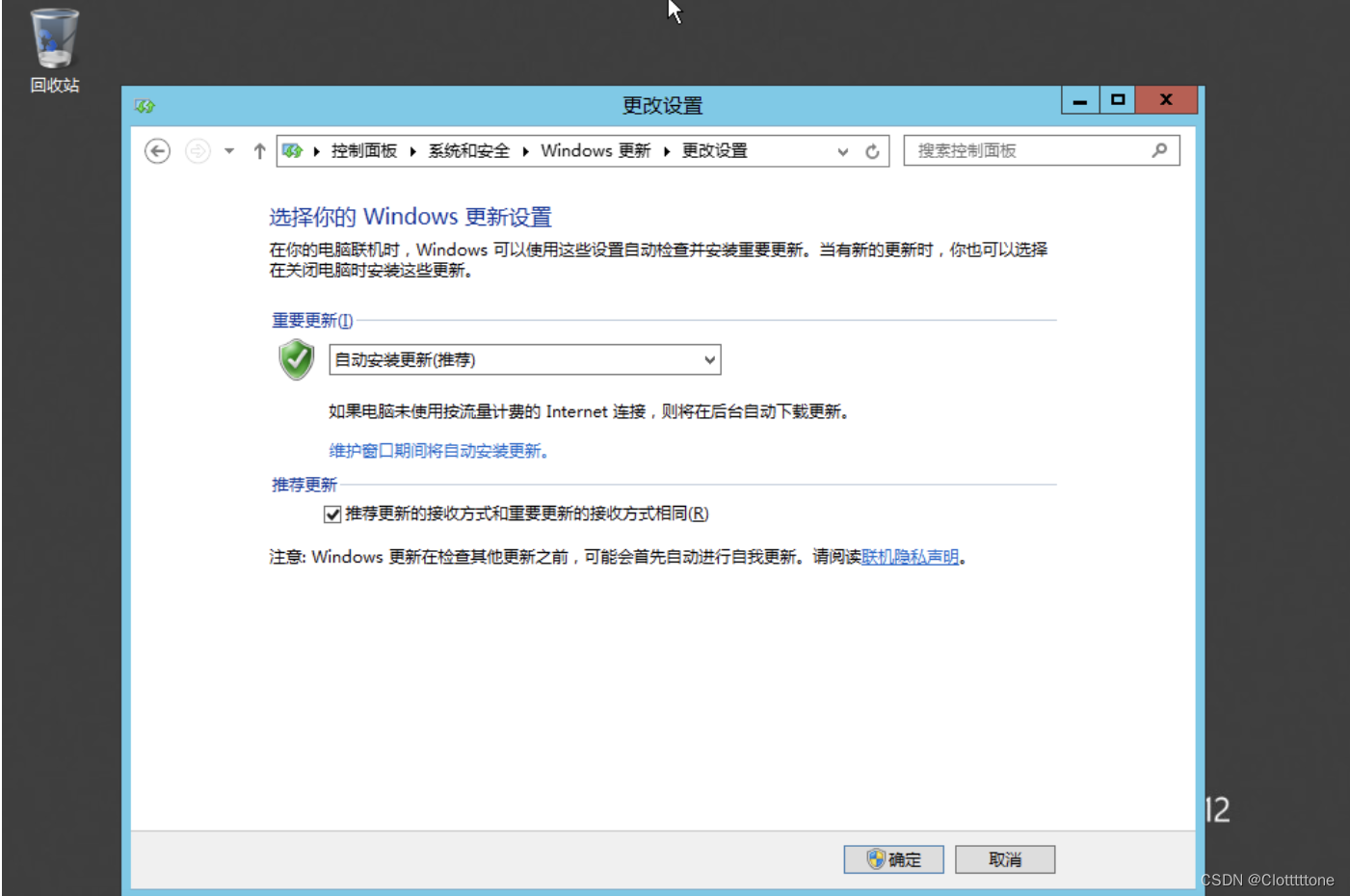
Task: Maximize the 更改设置 window
Action: [x=1118, y=100]
